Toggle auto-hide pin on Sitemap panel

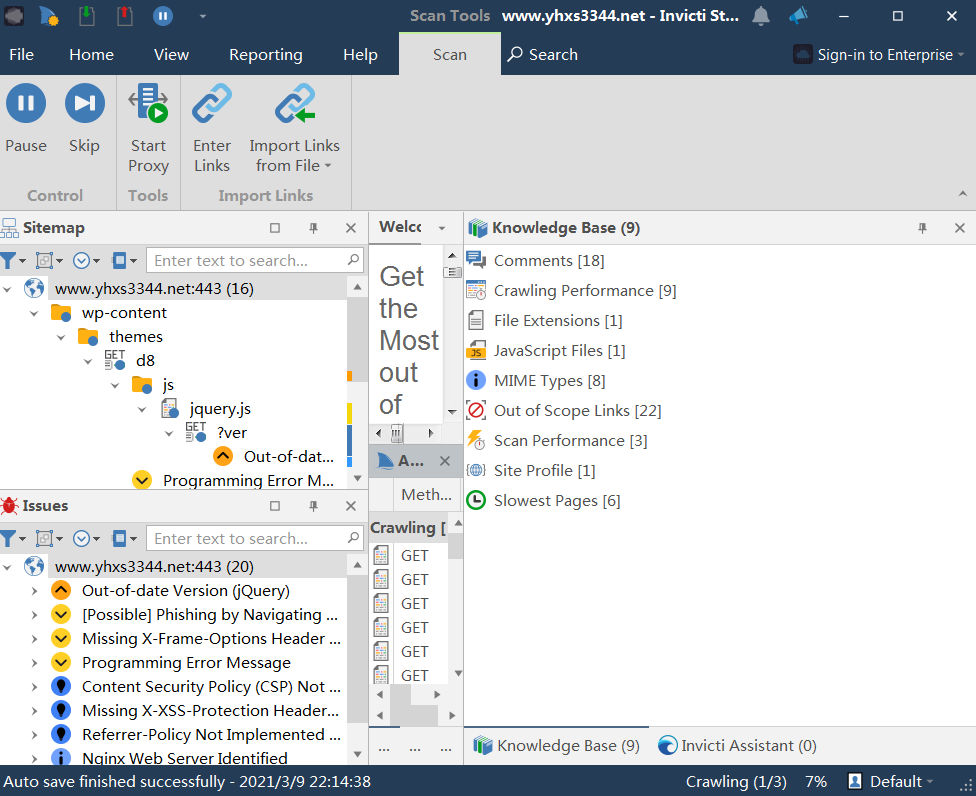(313, 228)
